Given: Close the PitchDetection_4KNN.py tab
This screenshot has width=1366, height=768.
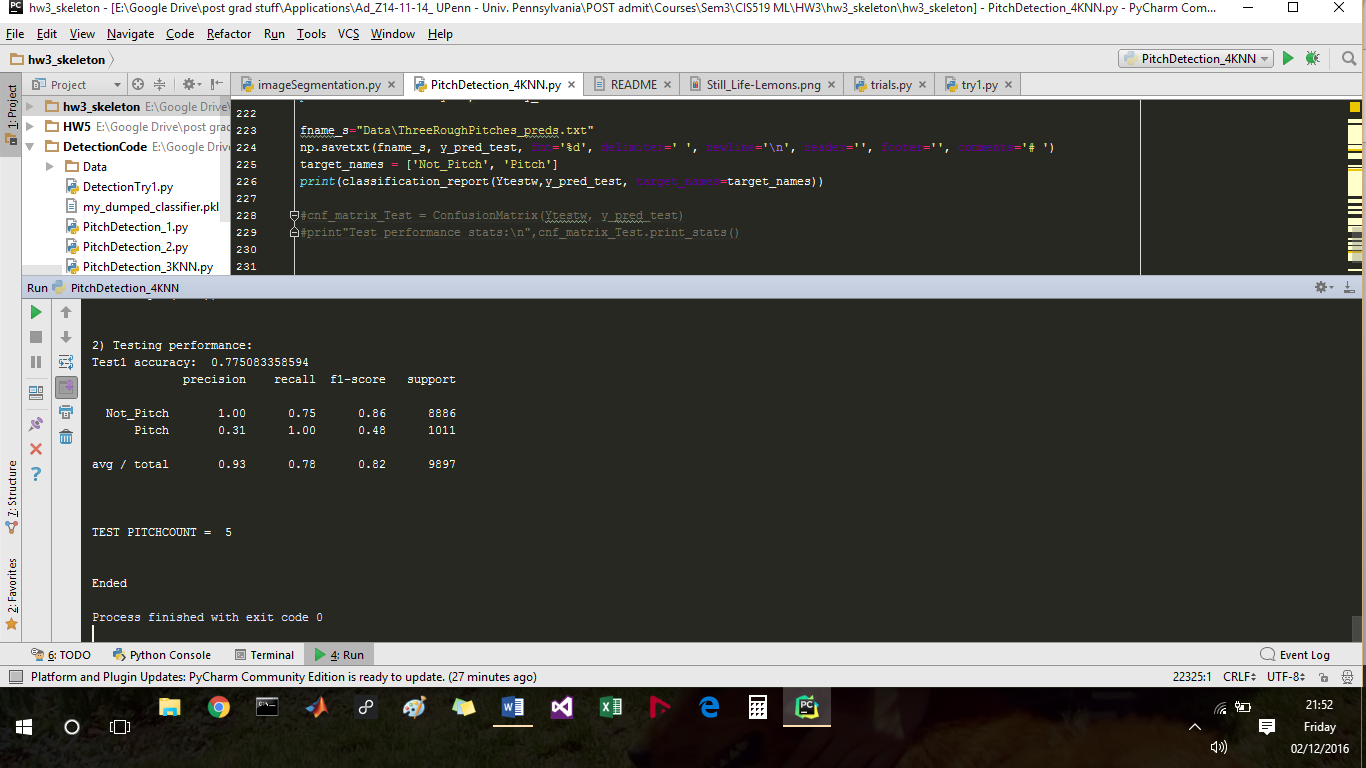Looking at the screenshot, I should [570, 85].
